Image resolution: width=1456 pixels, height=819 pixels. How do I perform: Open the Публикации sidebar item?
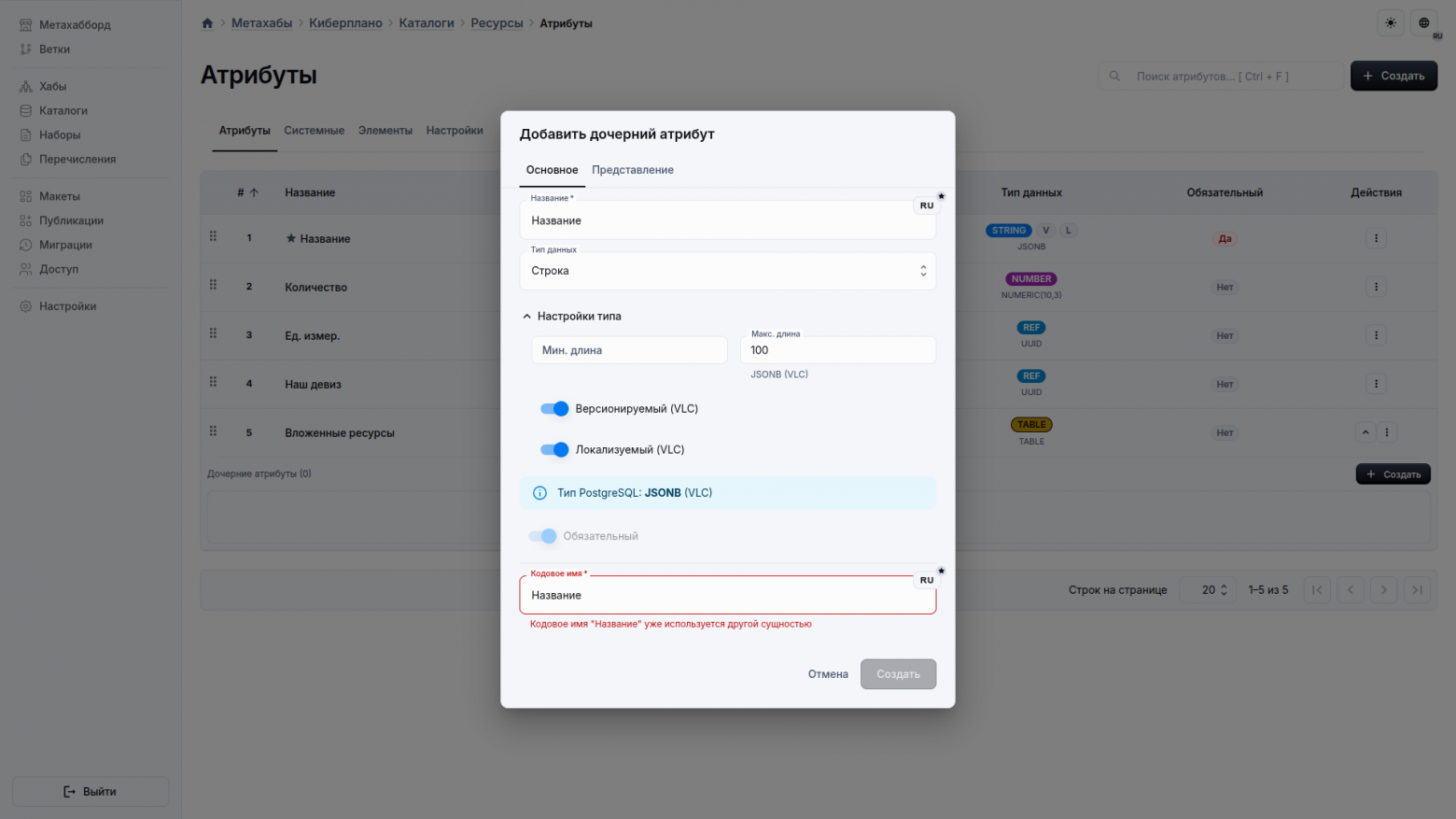click(69, 219)
